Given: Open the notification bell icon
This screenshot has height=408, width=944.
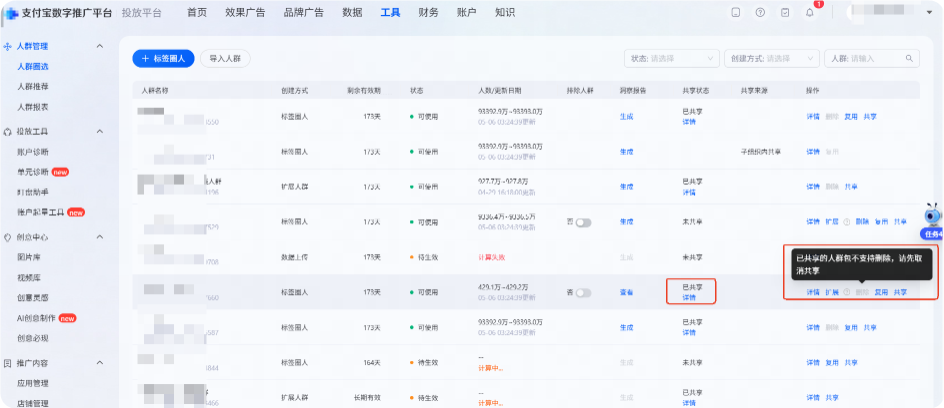Looking at the screenshot, I should 810,13.
